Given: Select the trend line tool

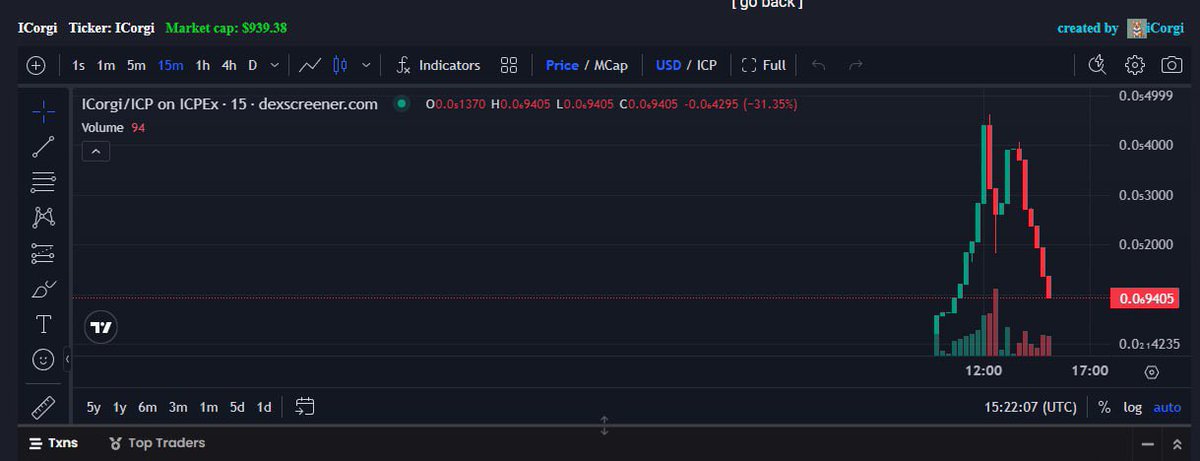Looking at the screenshot, I should pyautogui.click(x=43, y=146).
